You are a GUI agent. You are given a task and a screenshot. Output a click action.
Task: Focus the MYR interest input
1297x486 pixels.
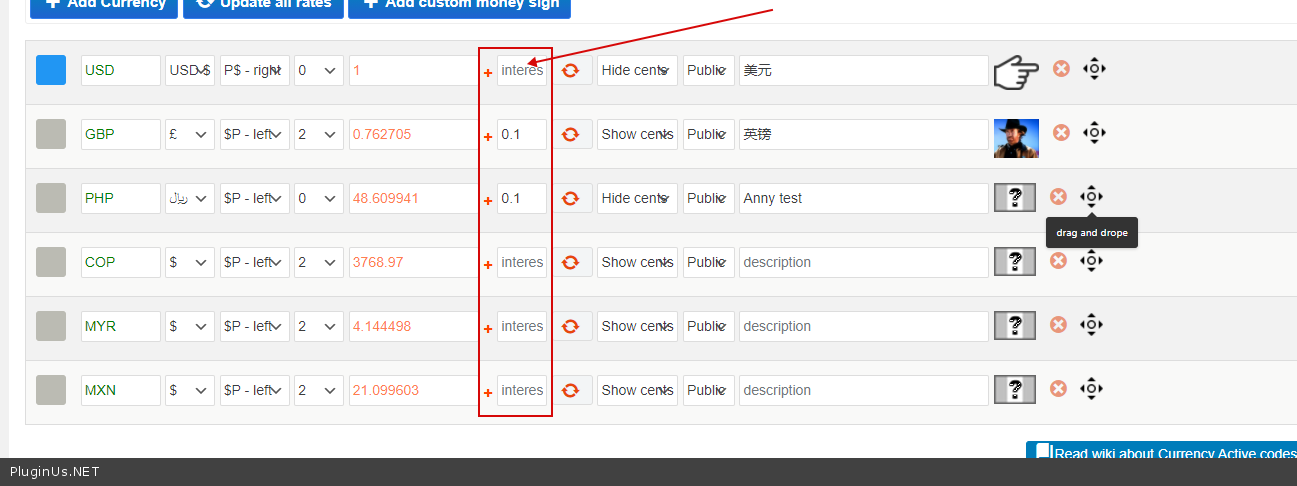[522, 326]
